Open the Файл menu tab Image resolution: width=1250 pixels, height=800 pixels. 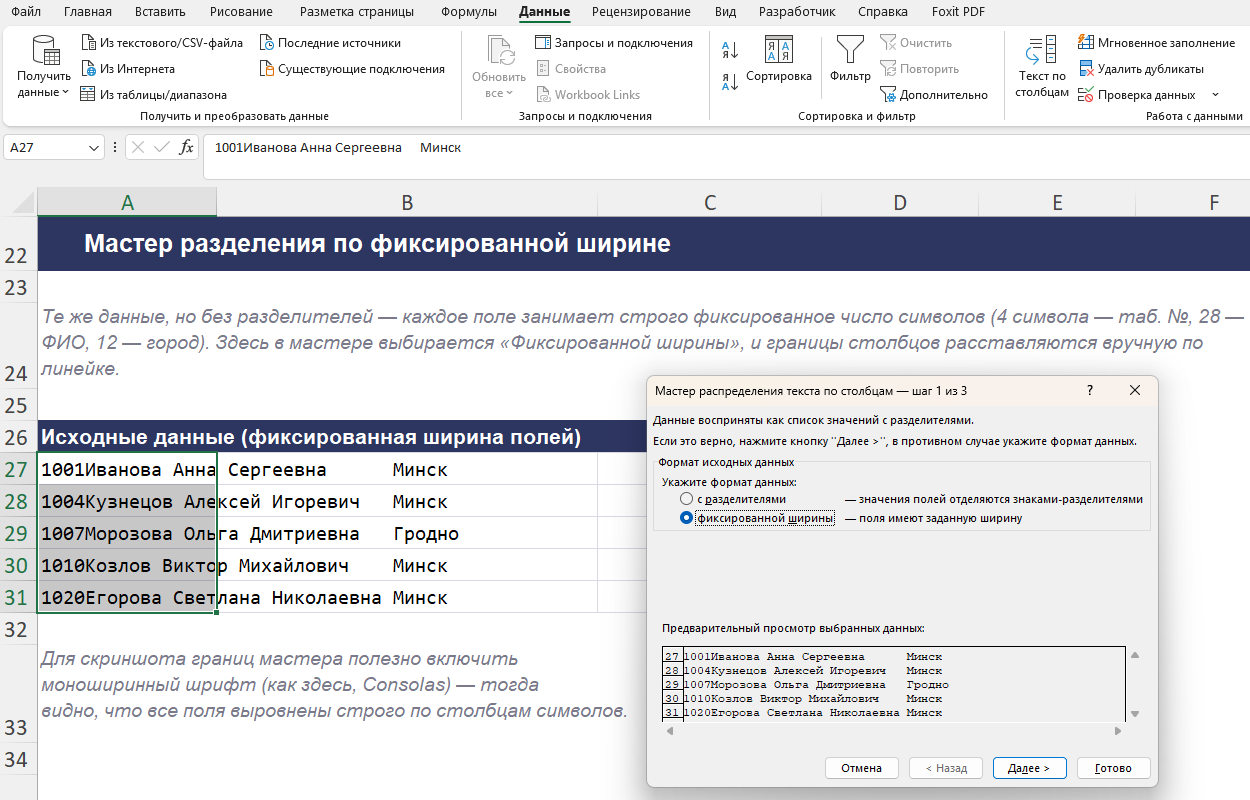pos(26,12)
